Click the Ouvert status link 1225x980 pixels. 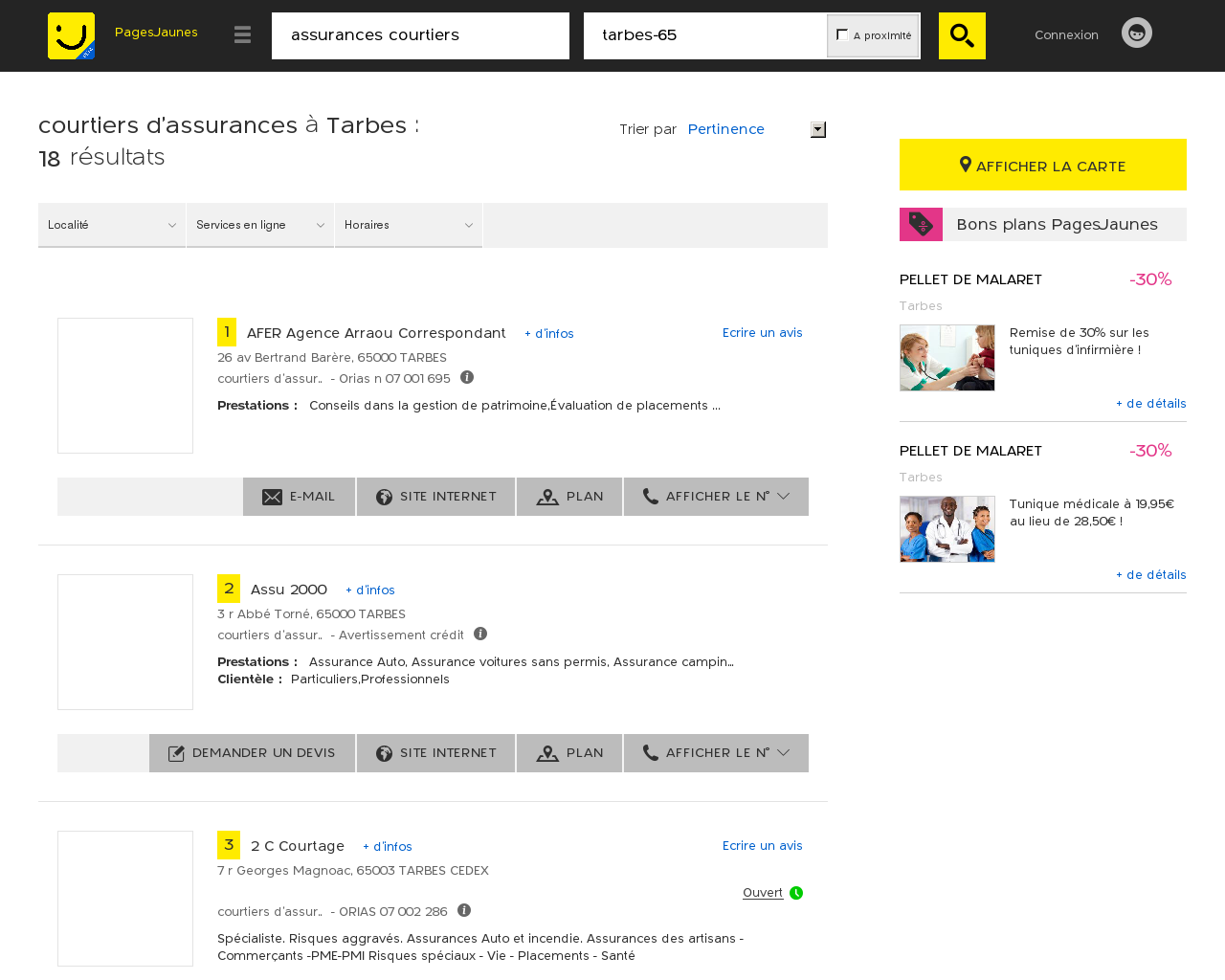tap(763, 892)
